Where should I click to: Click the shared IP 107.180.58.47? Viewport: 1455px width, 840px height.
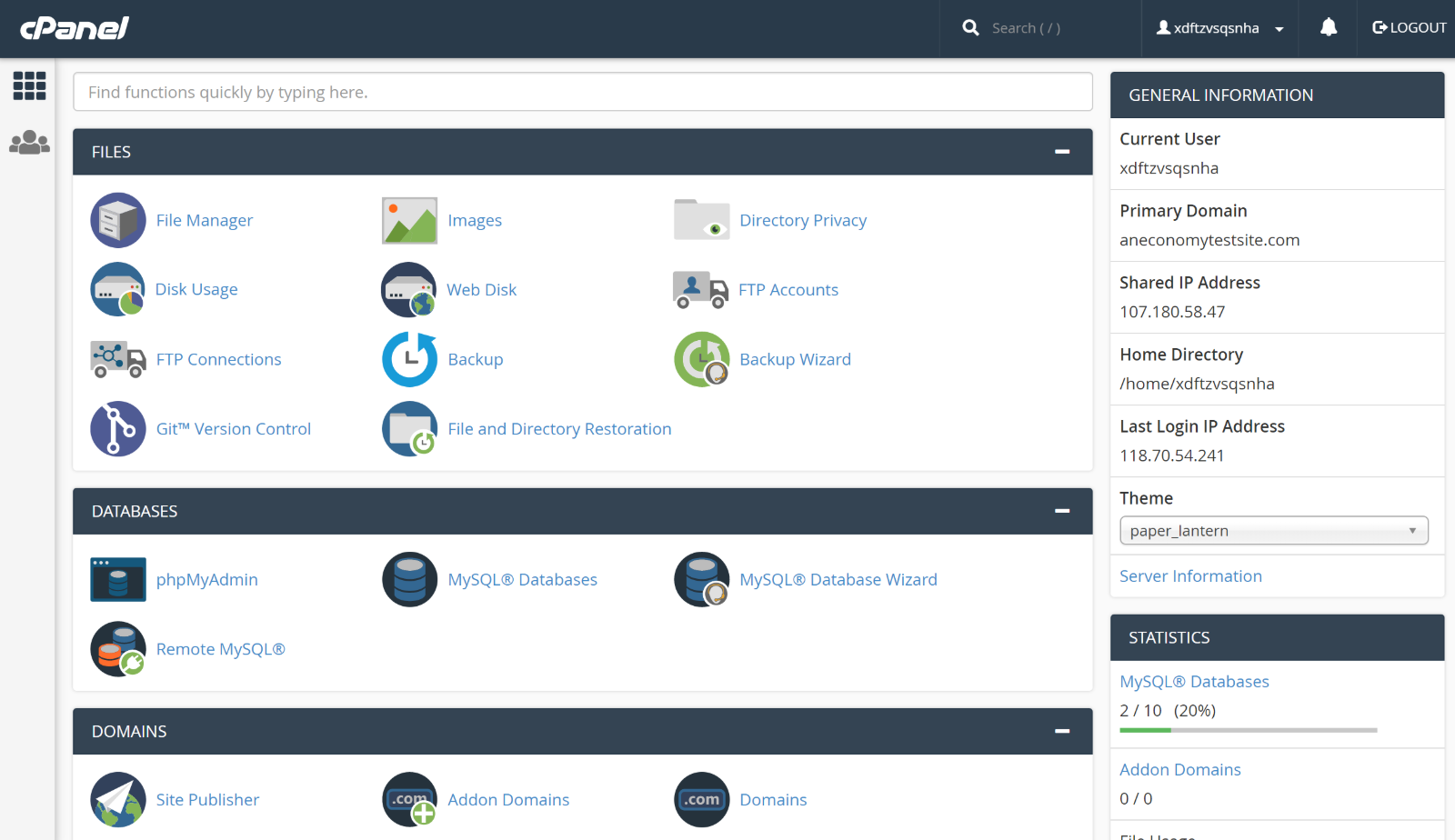[1172, 312]
